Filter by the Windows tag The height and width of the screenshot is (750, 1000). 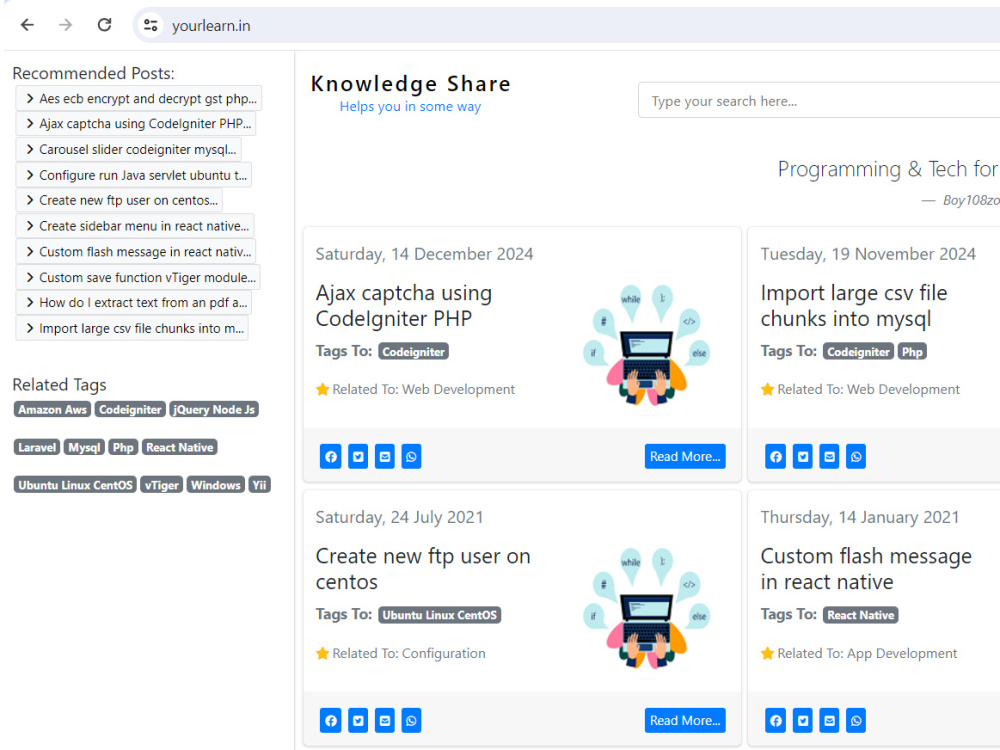click(x=216, y=485)
